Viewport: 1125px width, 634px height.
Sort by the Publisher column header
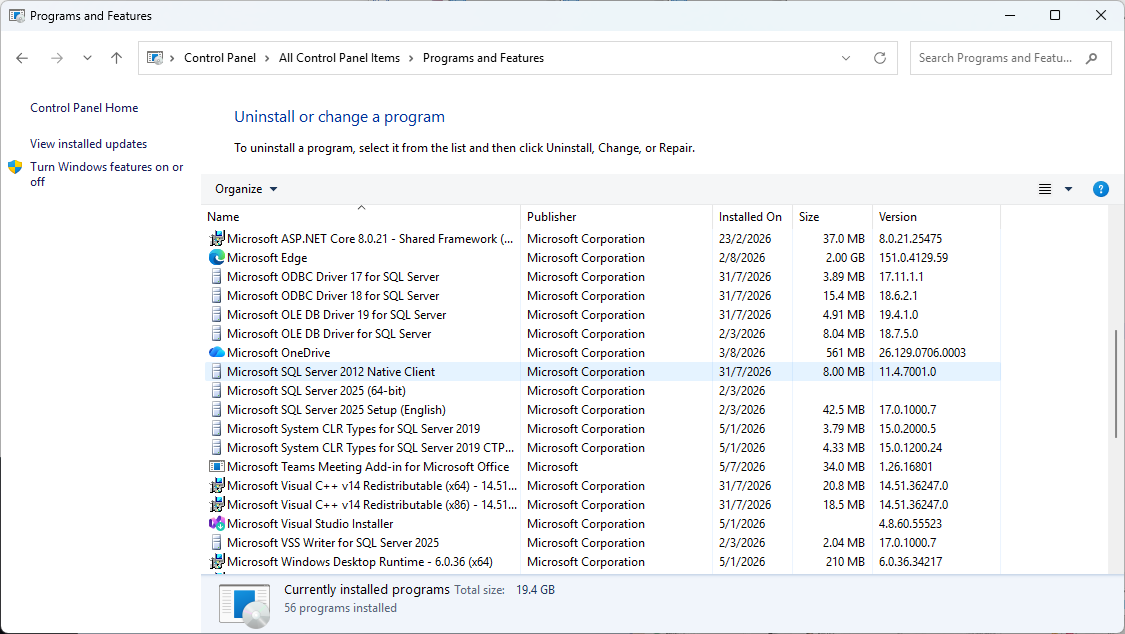point(617,217)
